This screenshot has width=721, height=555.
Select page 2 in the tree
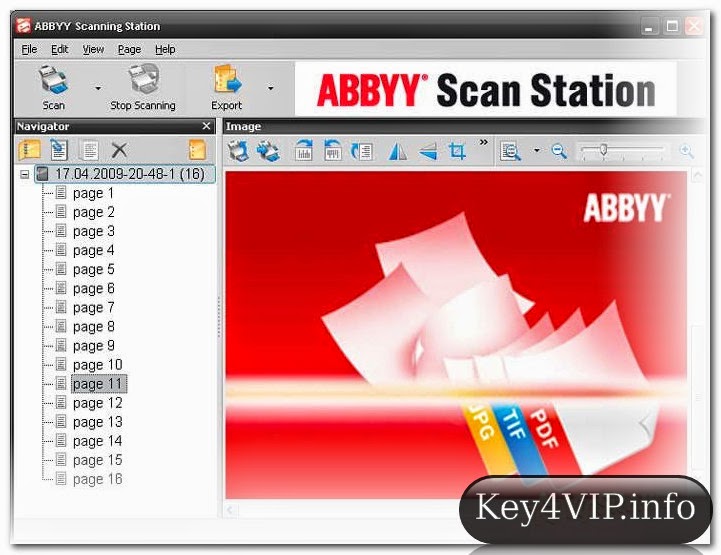pos(93,212)
